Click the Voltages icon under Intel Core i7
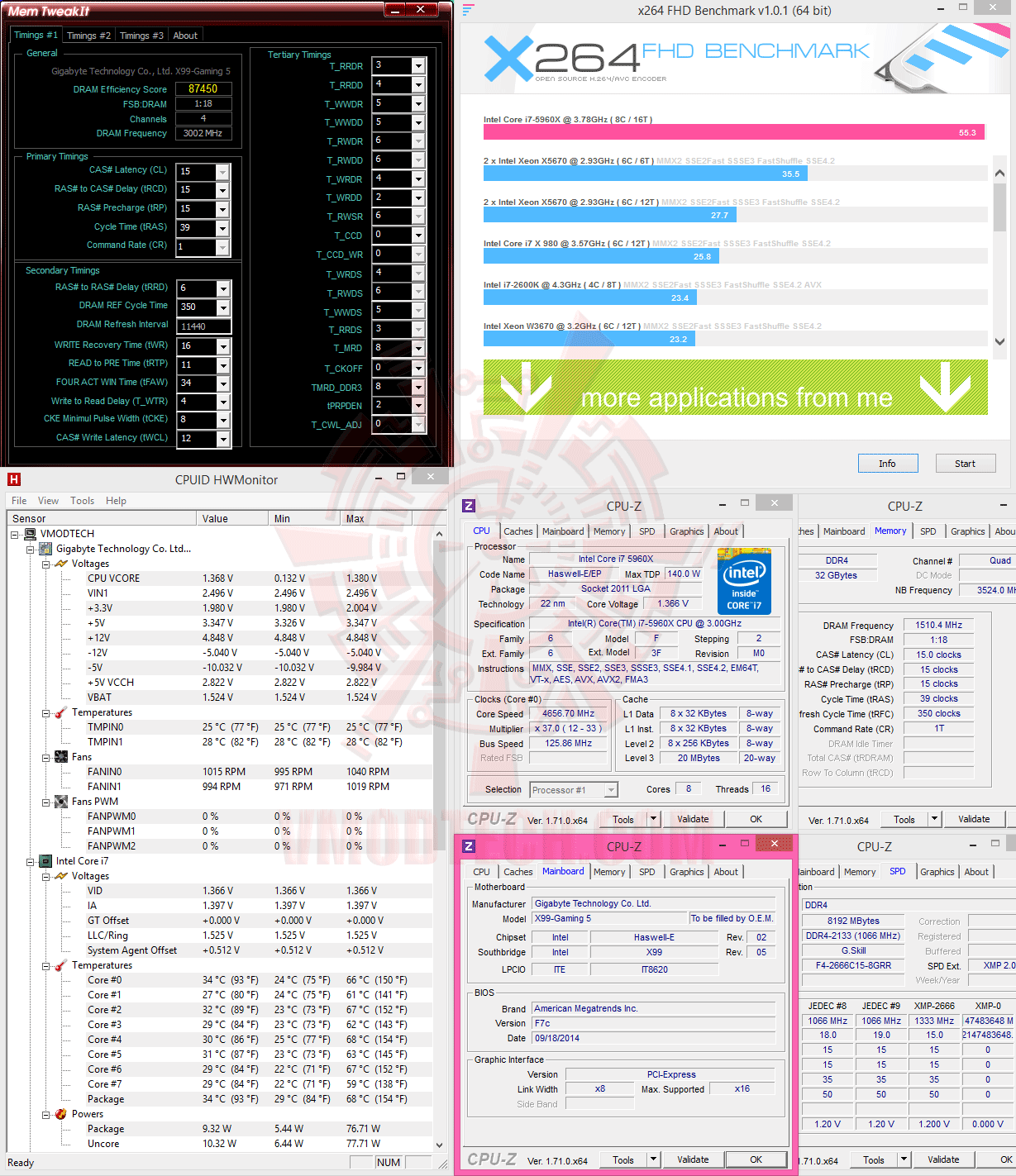 pos(61,876)
